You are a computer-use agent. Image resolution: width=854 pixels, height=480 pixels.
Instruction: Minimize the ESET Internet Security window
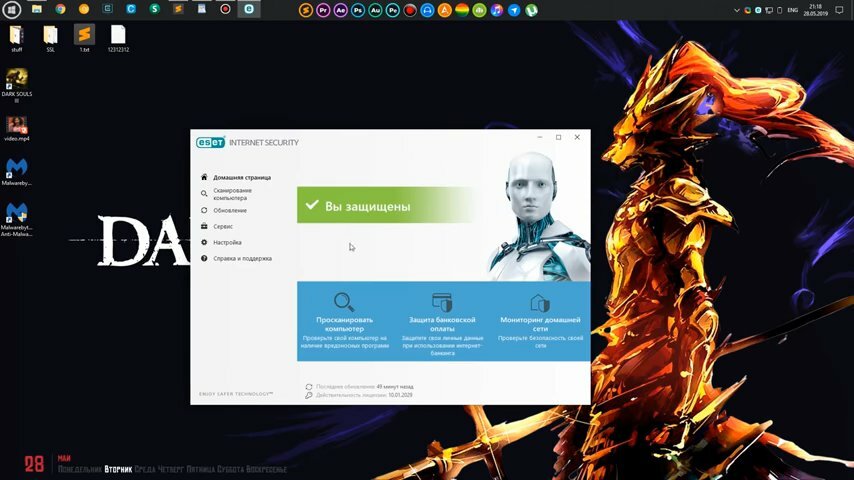(540, 137)
